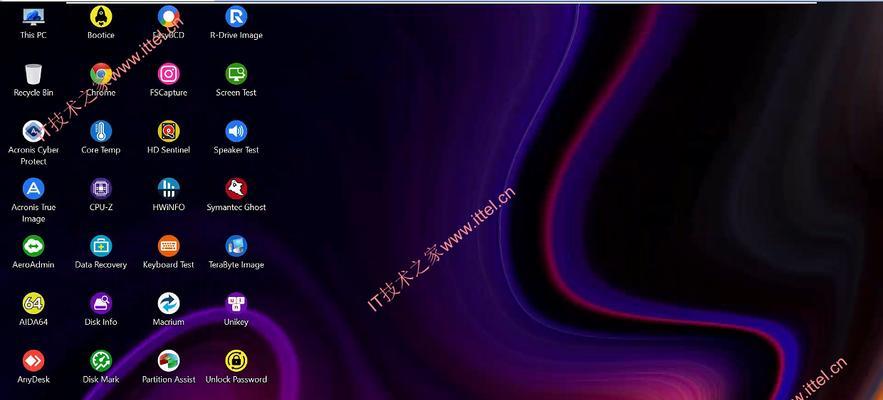The height and width of the screenshot is (400, 883).
Task: Open the This PC desktop icon
Action: pos(33,17)
